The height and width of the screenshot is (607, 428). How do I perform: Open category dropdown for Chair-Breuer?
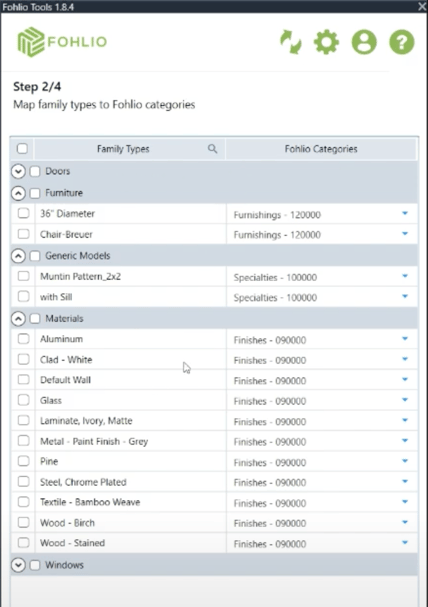pos(405,234)
